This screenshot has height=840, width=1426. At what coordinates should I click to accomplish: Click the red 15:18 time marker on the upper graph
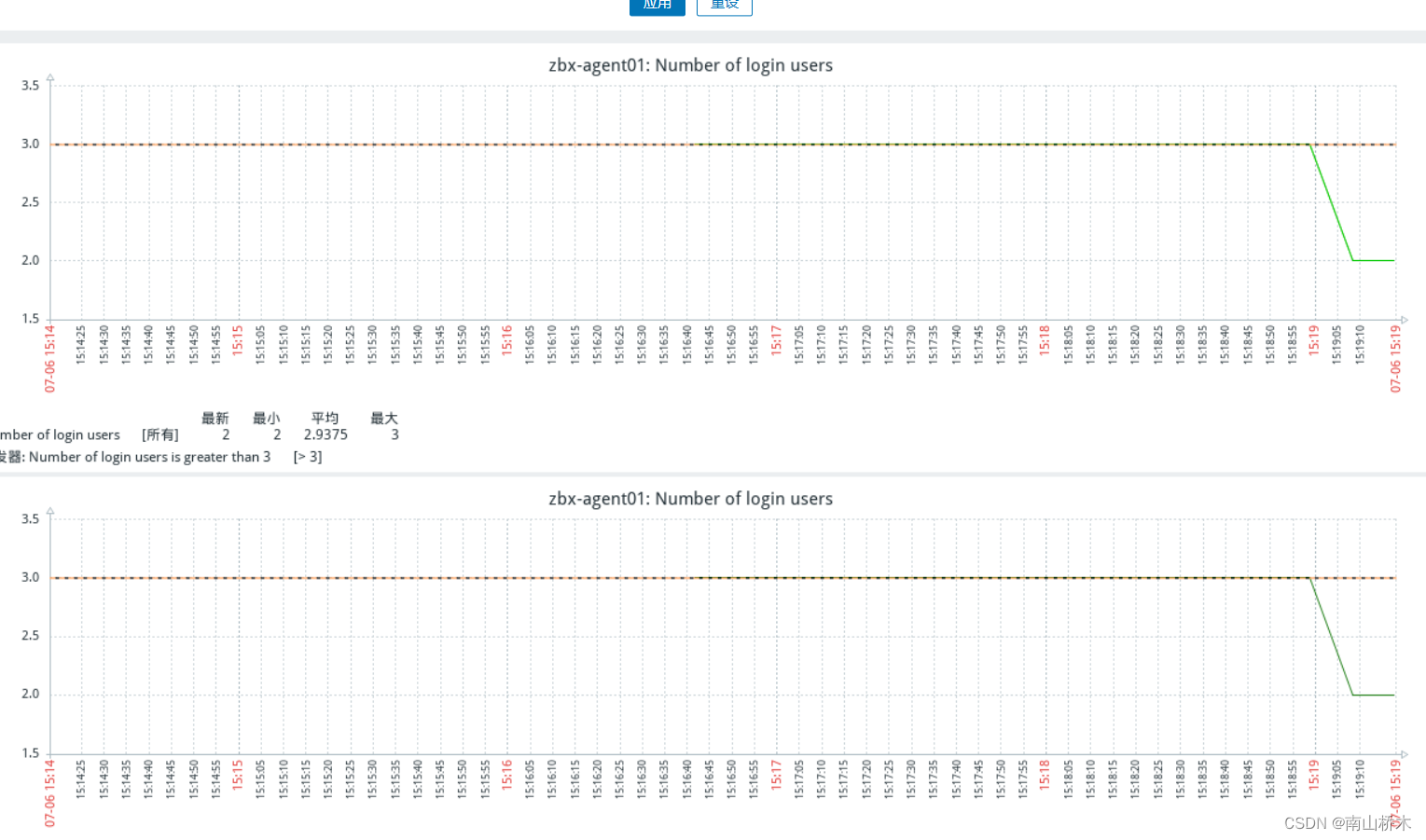click(1045, 340)
